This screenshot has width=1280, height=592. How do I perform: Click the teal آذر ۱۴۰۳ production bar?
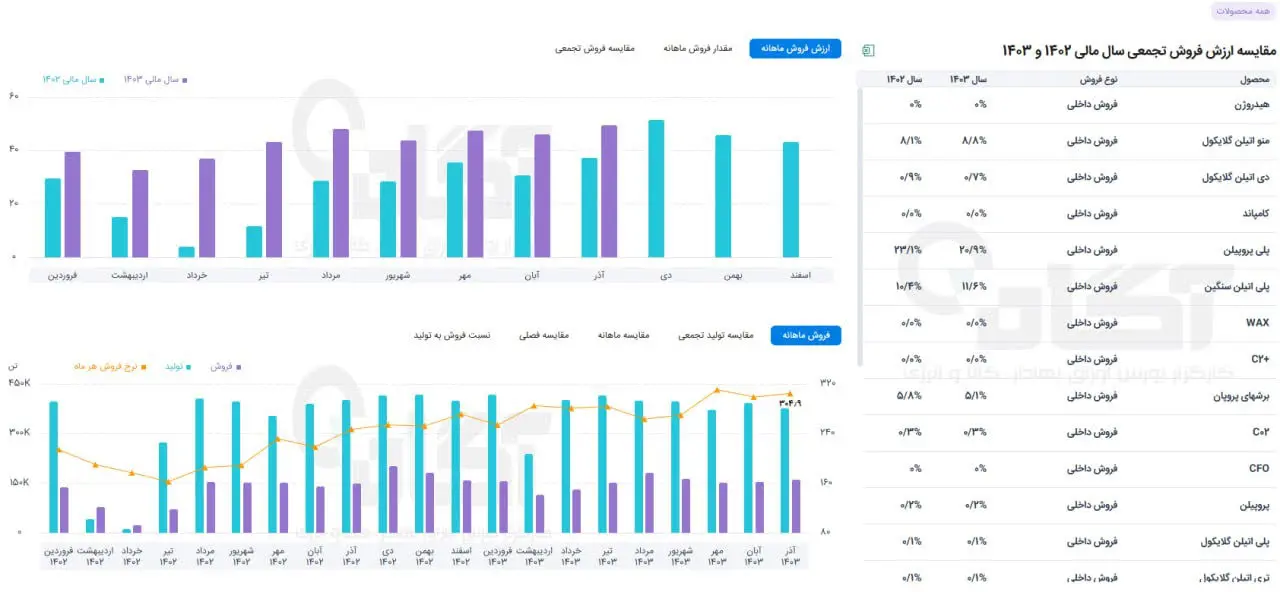pyautogui.click(x=784, y=470)
